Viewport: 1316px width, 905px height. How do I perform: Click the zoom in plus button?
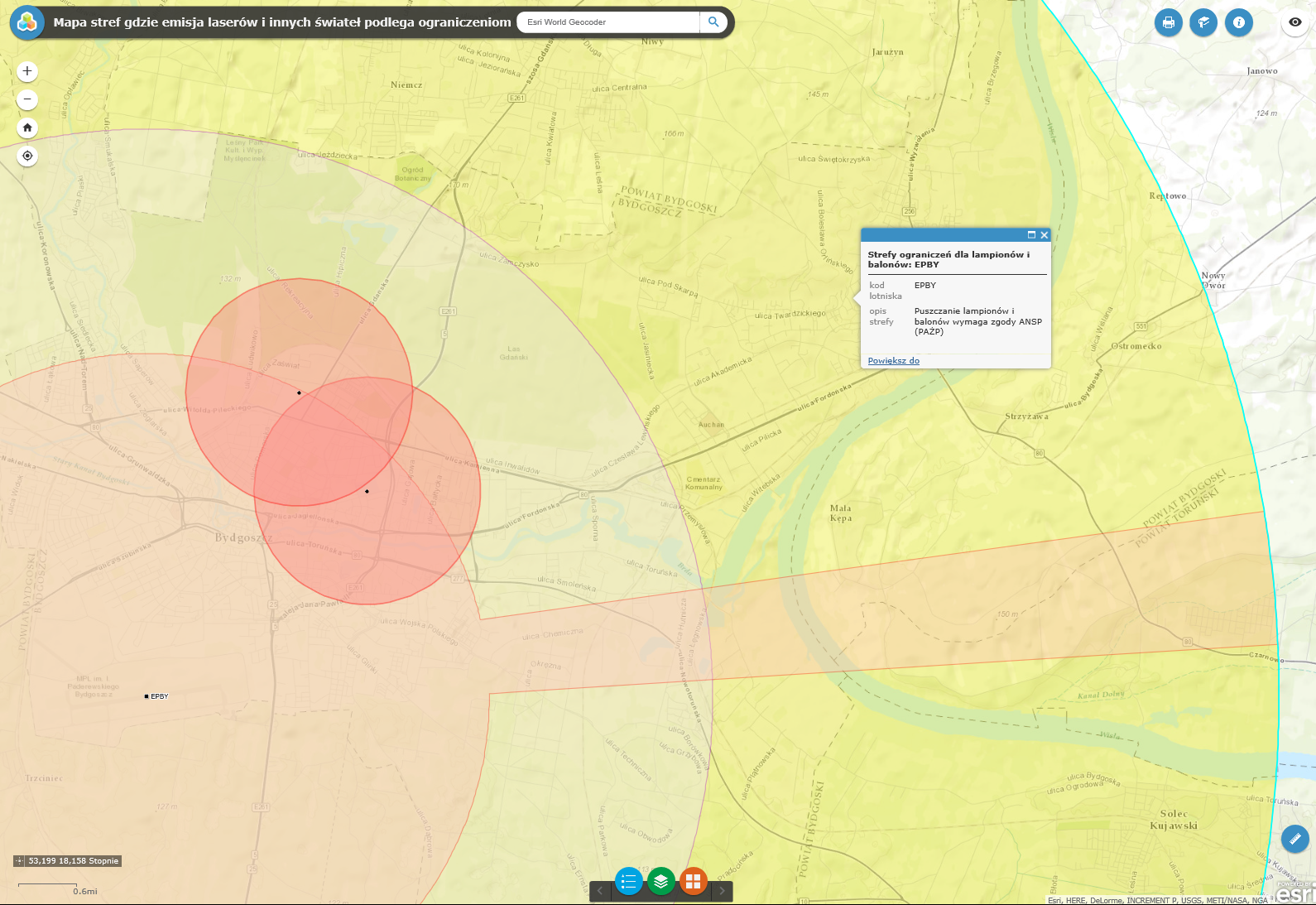click(27, 71)
